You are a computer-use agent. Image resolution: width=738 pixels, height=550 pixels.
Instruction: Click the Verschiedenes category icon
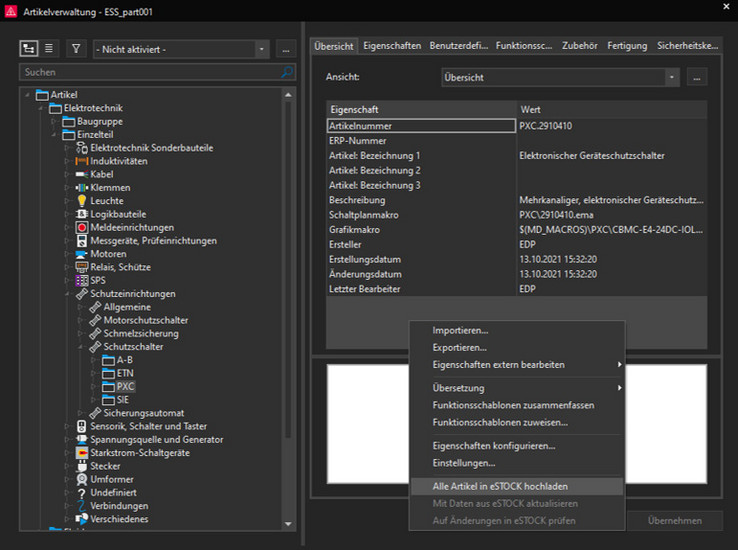click(x=82, y=519)
